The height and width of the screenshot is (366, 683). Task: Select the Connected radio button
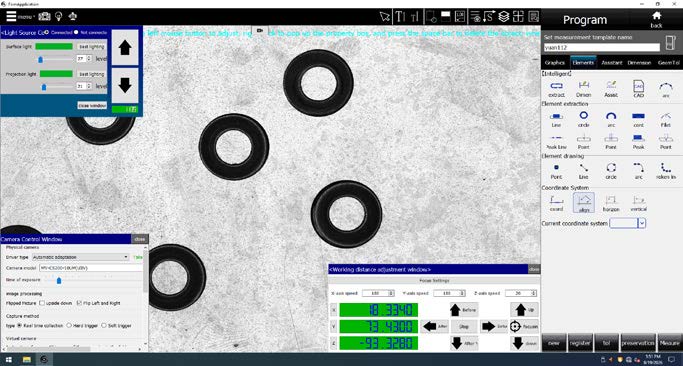tap(47, 32)
